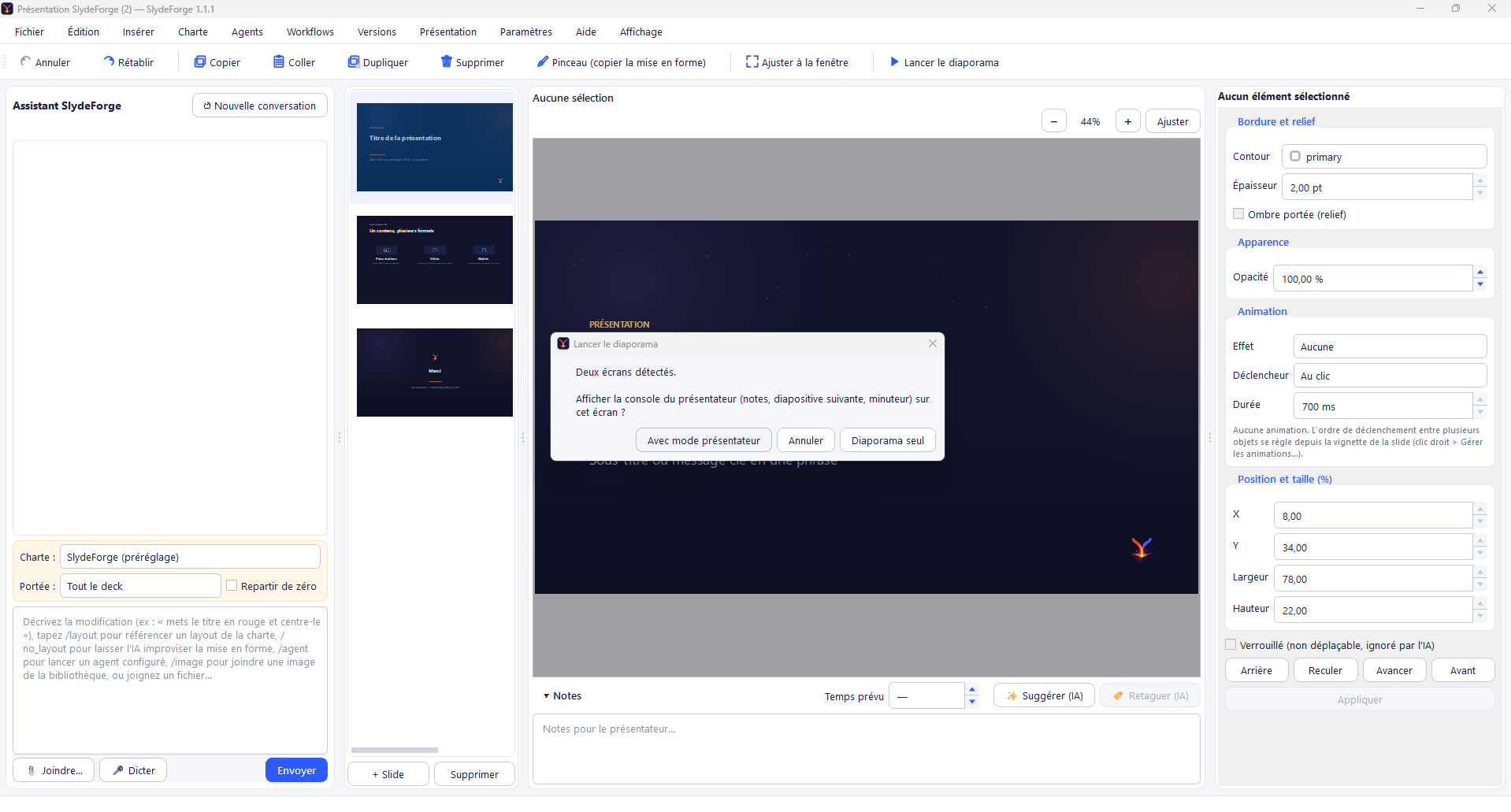Click the Supprimer trash icon in toolbar

(x=447, y=61)
